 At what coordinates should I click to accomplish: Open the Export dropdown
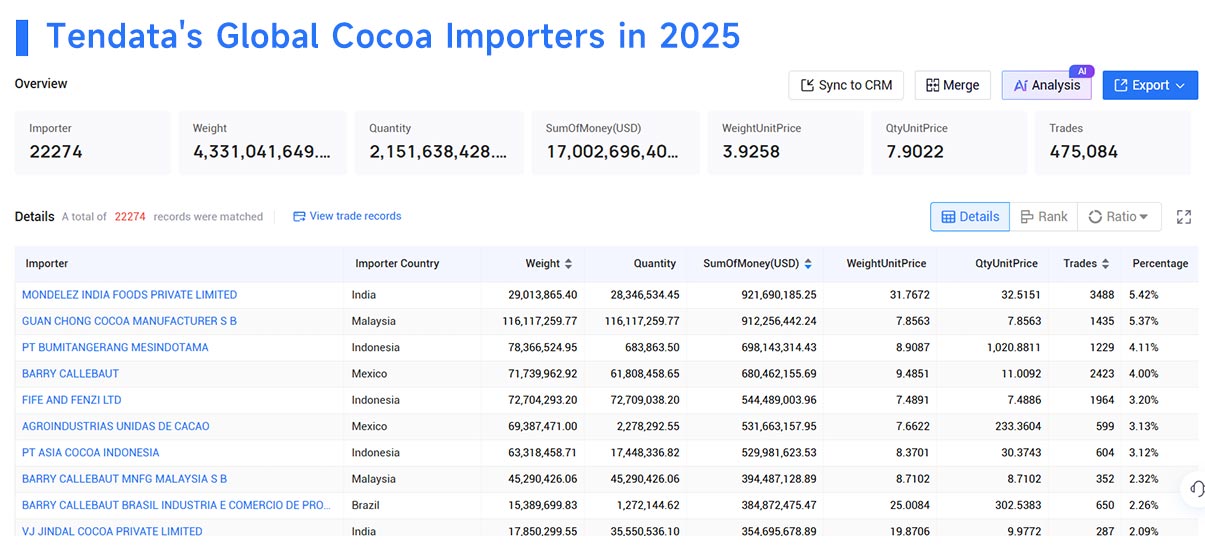pos(1150,85)
